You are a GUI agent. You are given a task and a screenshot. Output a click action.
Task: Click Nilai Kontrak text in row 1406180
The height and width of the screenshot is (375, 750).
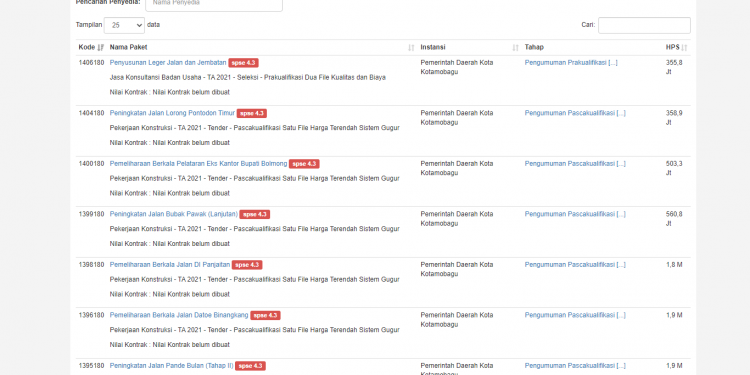170,92
